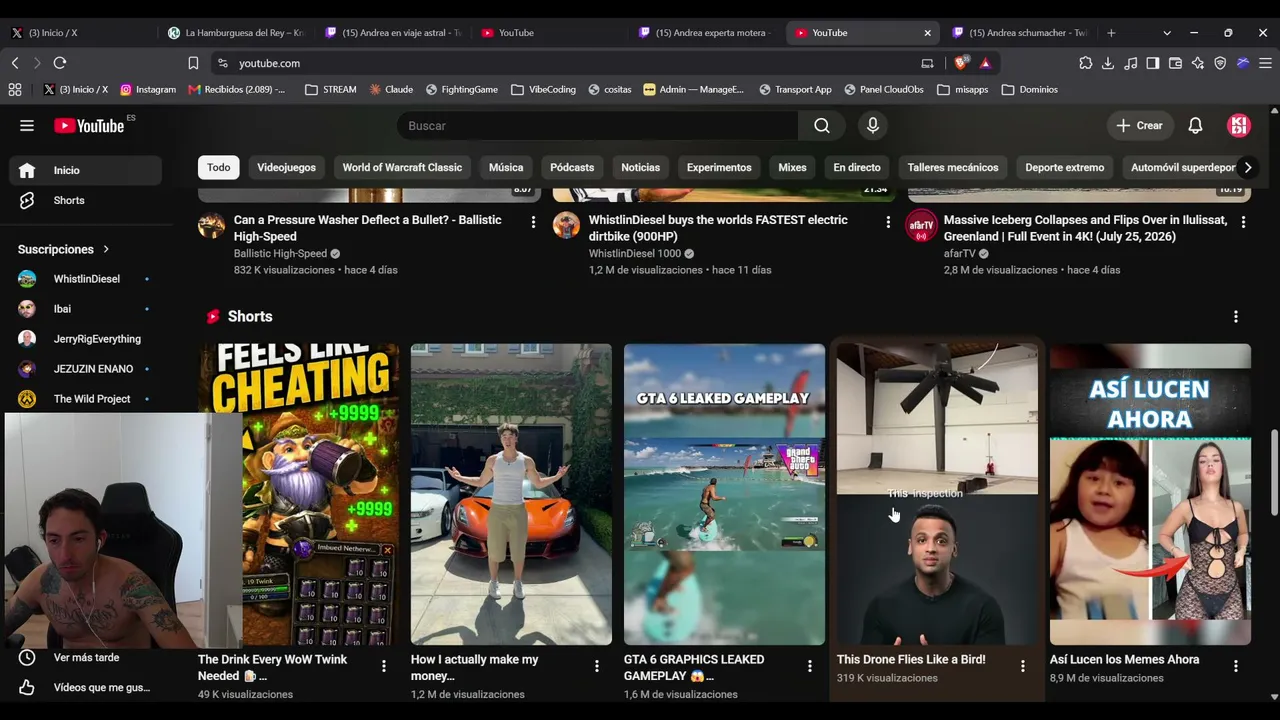
Task: Open the Brave Wallet icon
Action: [1175, 63]
